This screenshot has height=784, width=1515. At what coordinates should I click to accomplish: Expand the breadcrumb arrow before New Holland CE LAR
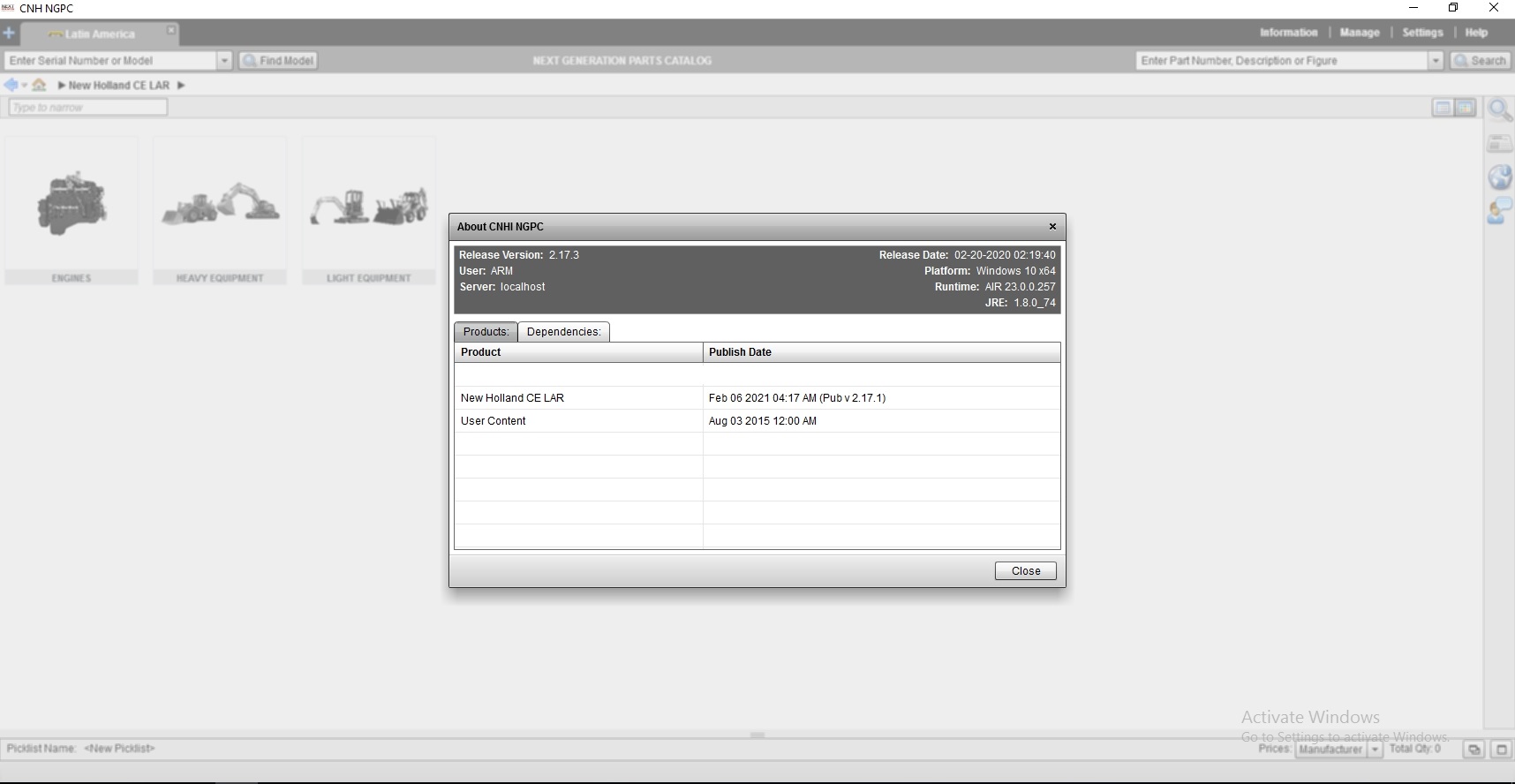click(62, 86)
